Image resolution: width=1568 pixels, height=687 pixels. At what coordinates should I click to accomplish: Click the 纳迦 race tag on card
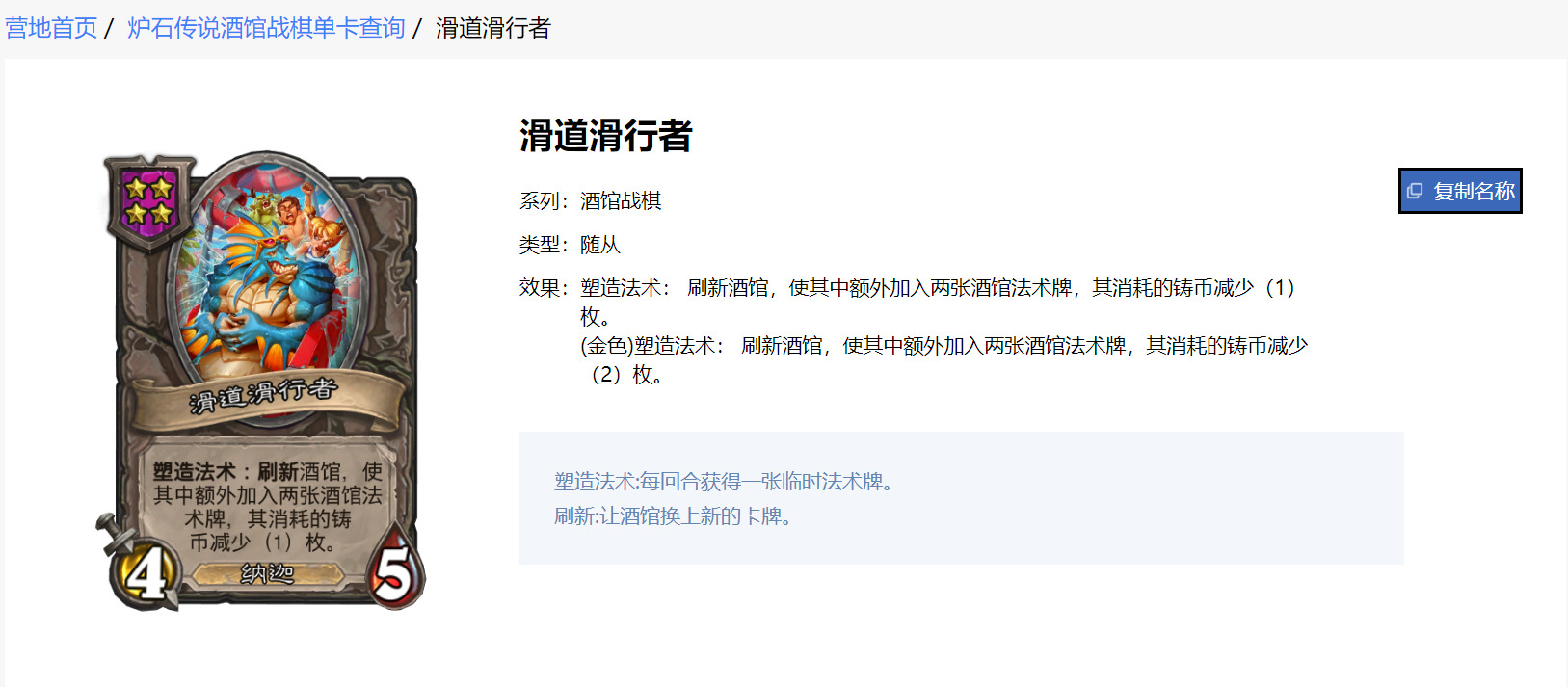pyautogui.click(x=267, y=574)
